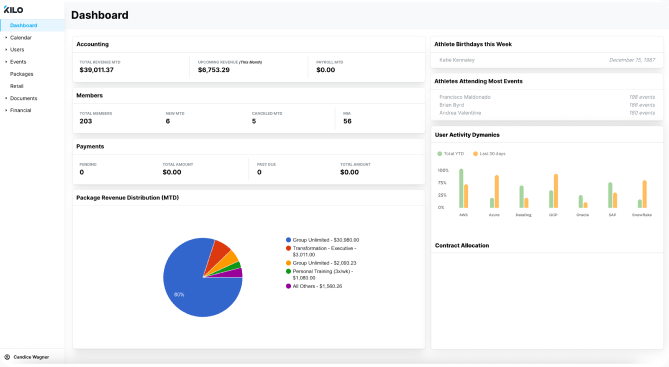Click the orange GCP bar in chart
The height and width of the screenshot is (367, 669).
pyautogui.click(x=556, y=191)
